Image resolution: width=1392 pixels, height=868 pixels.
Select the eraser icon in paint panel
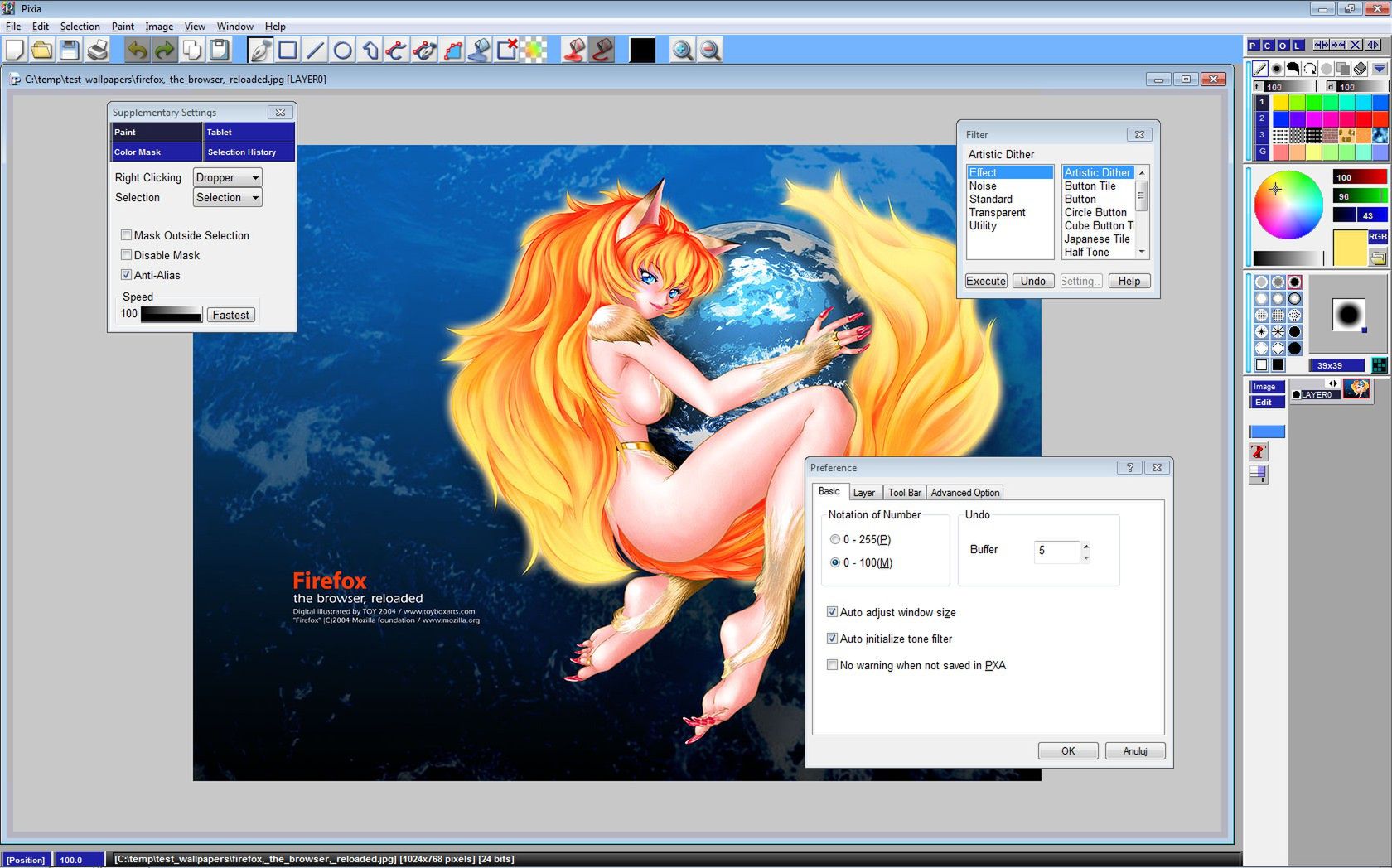coord(1361,68)
